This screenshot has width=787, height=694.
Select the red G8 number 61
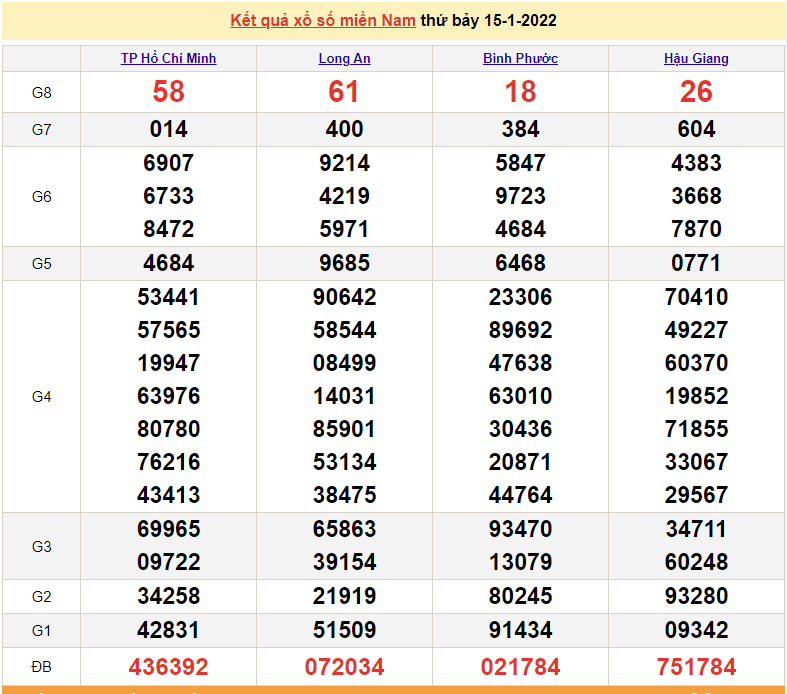click(344, 92)
